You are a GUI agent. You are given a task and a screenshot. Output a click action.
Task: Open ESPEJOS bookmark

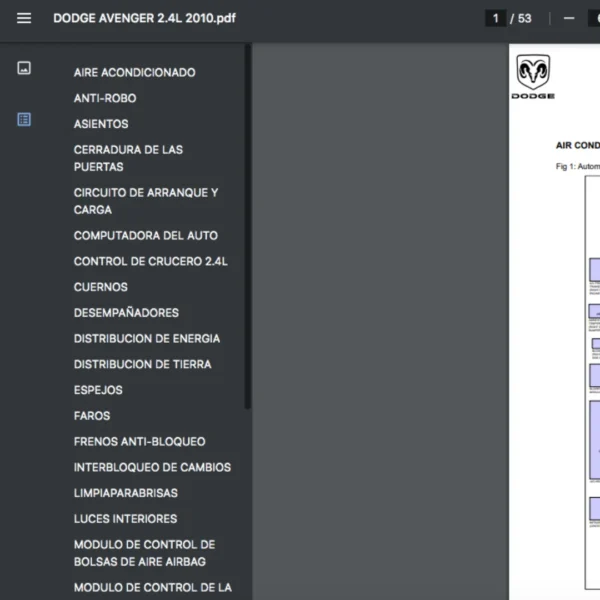pyautogui.click(x=98, y=390)
